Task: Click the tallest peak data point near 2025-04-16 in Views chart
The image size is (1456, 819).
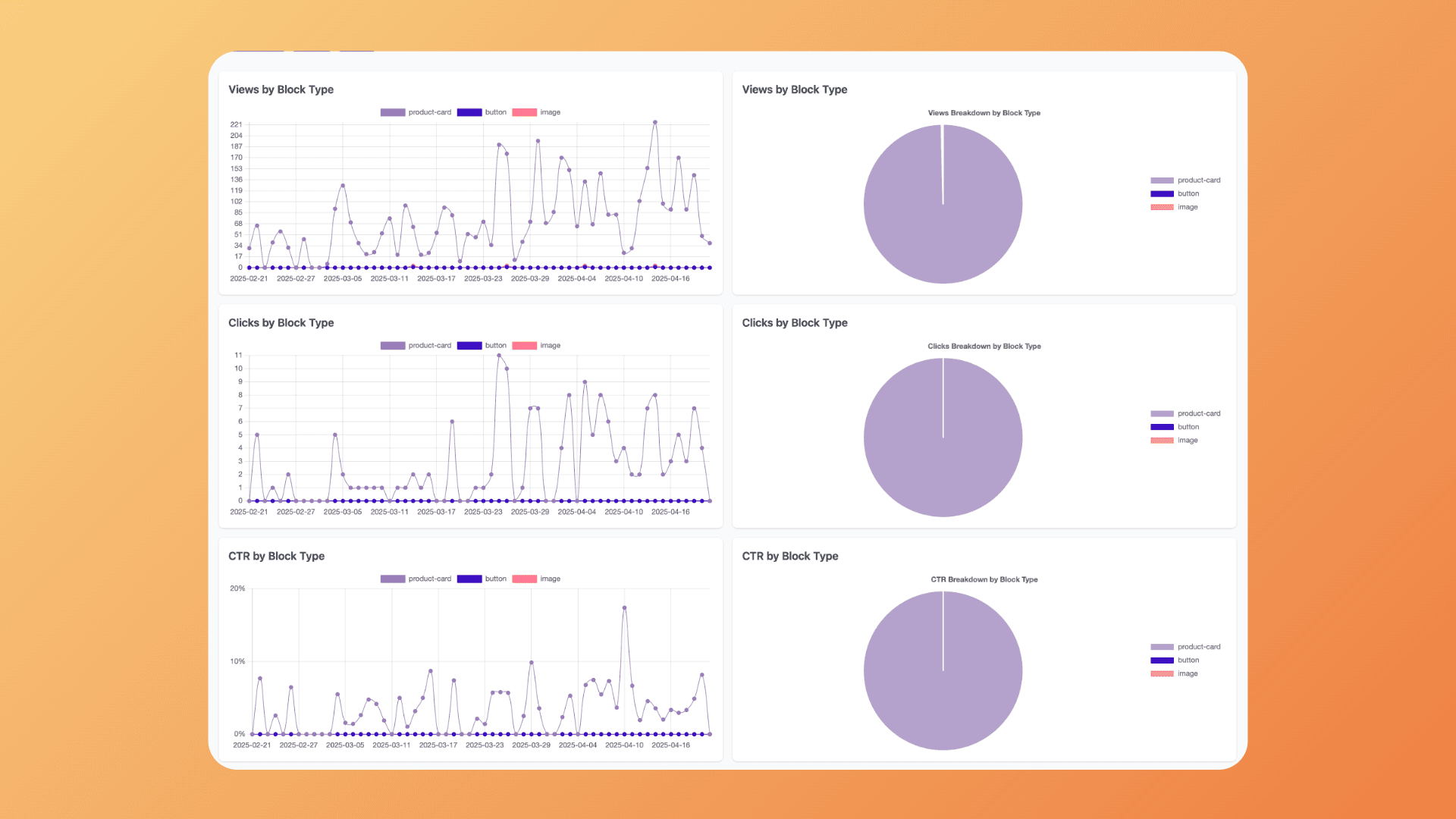Action: 654,121
